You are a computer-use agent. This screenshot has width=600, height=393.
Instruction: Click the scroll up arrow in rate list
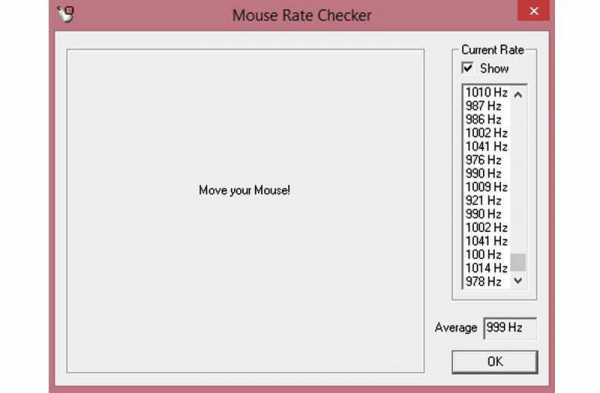[x=518, y=95]
